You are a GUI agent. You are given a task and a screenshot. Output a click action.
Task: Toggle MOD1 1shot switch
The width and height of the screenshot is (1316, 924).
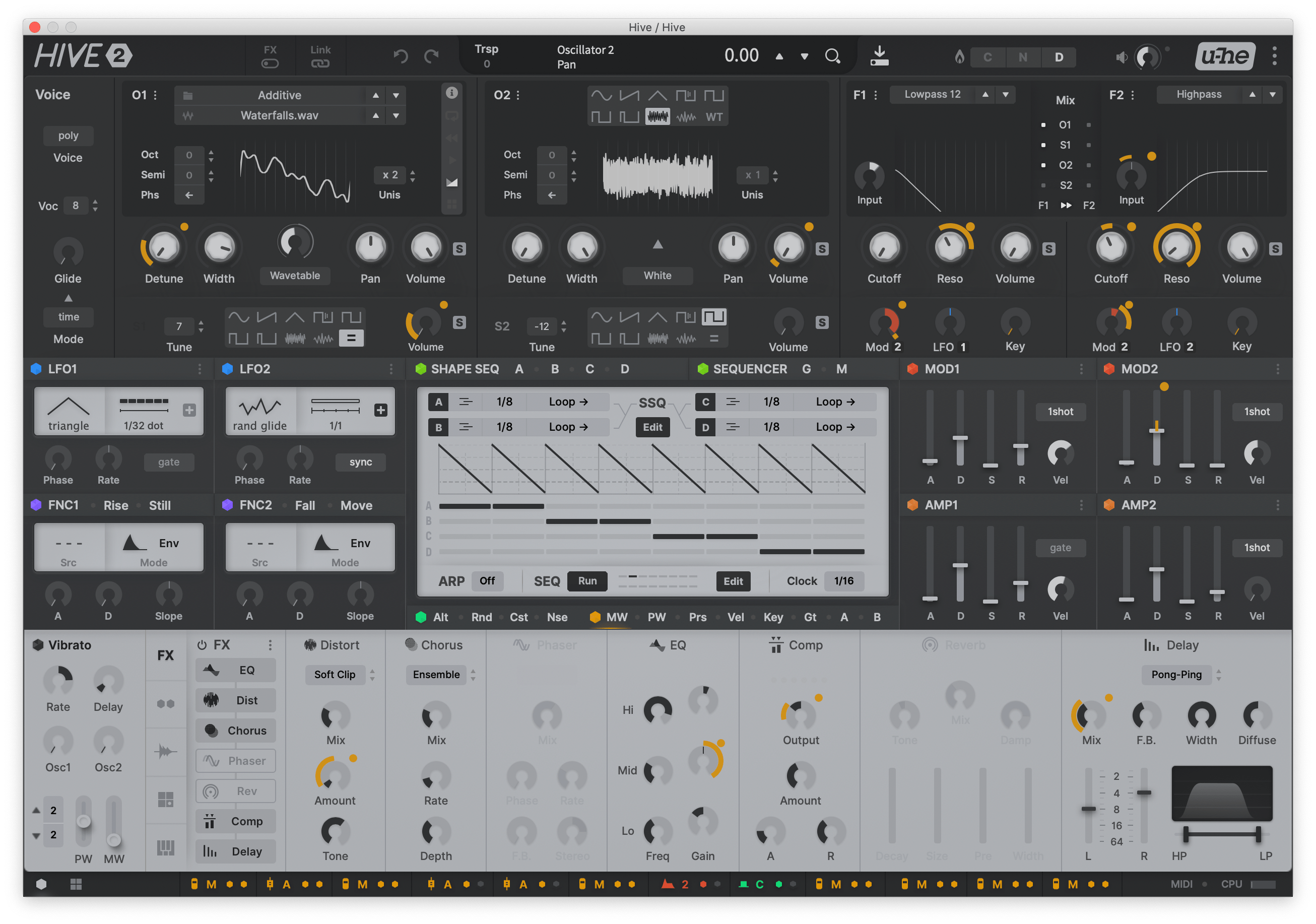1061,412
